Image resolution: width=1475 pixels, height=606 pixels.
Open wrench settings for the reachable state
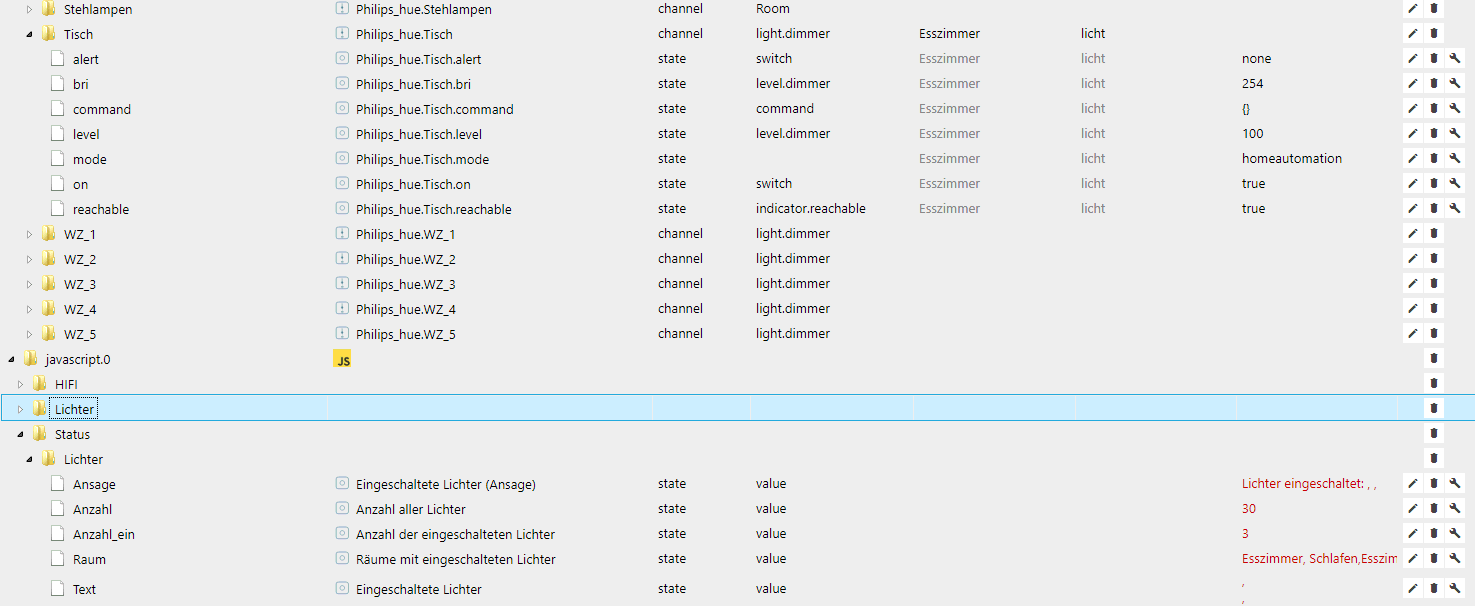point(1454,208)
